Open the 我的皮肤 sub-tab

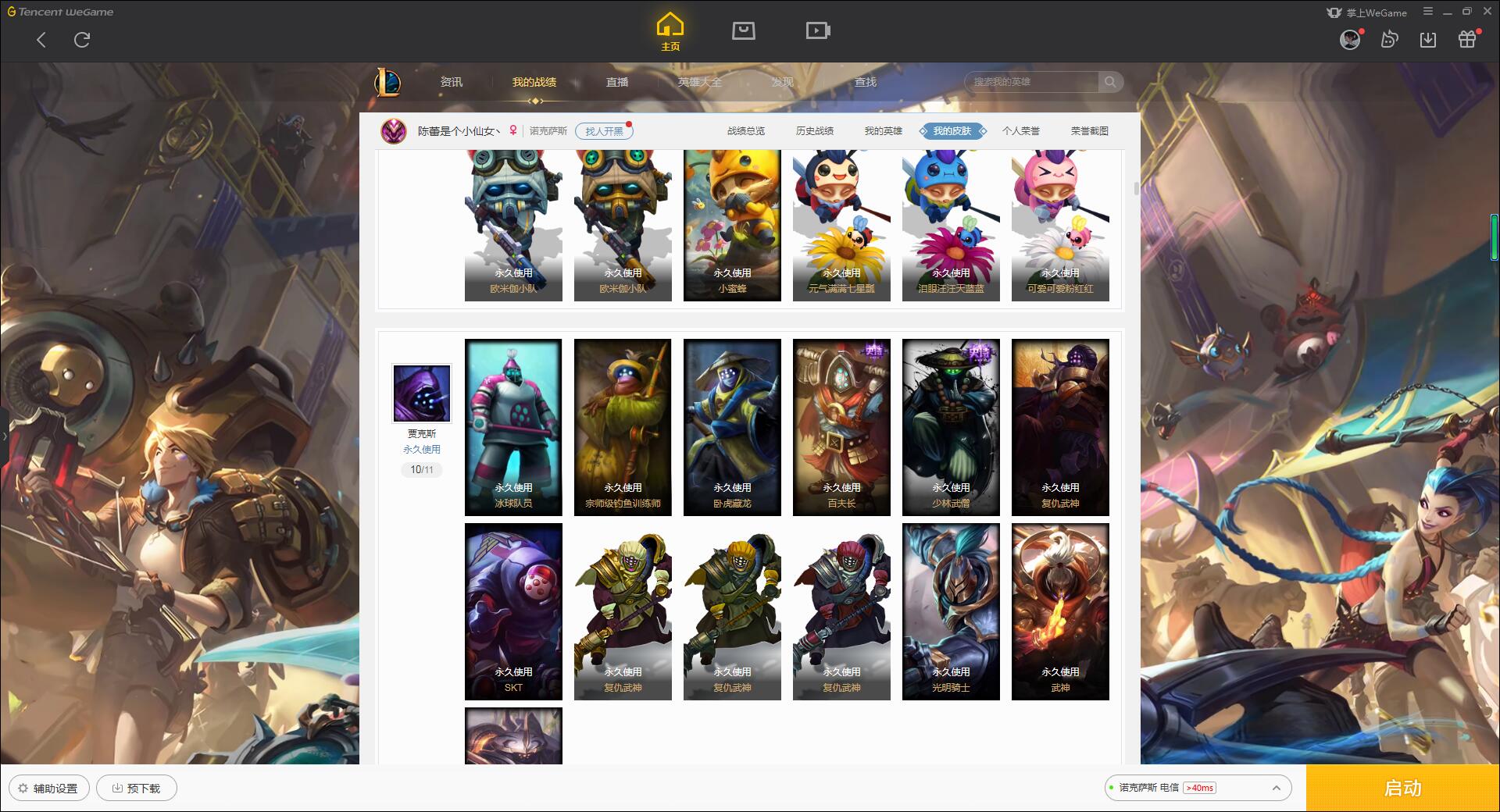952,131
